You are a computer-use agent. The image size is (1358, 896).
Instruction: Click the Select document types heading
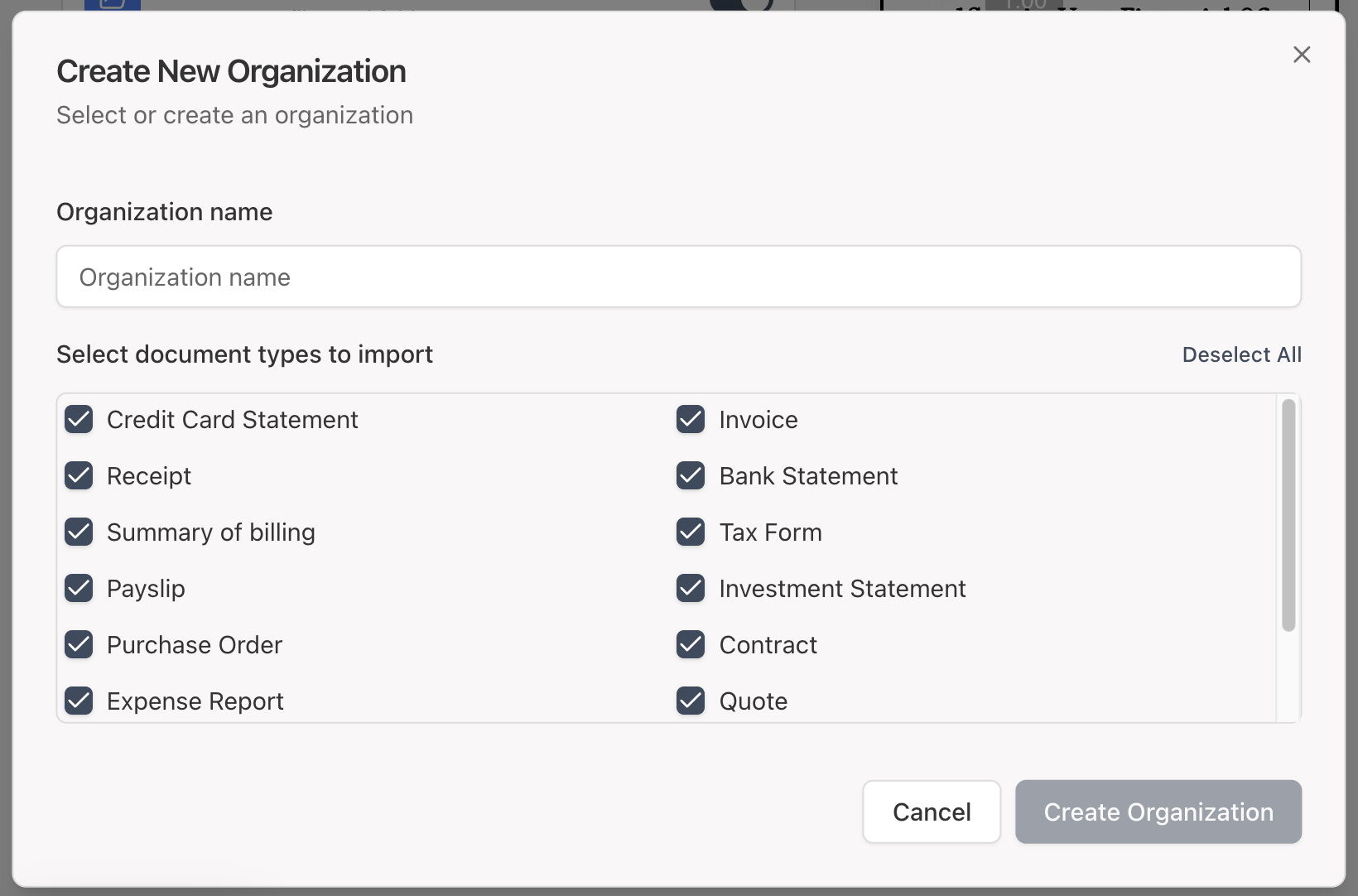pos(244,354)
